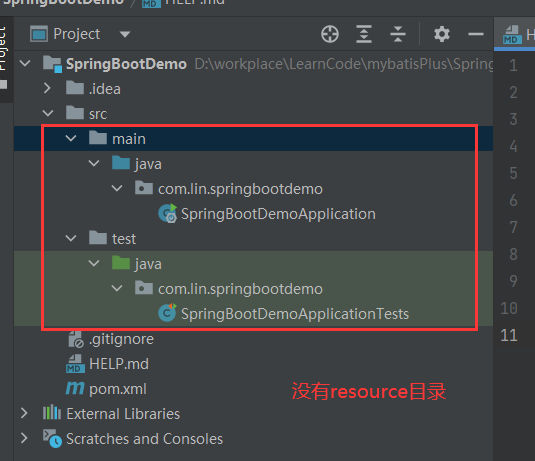
Task: Click the Expand All toolbar icon
Action: pos(364,34)
